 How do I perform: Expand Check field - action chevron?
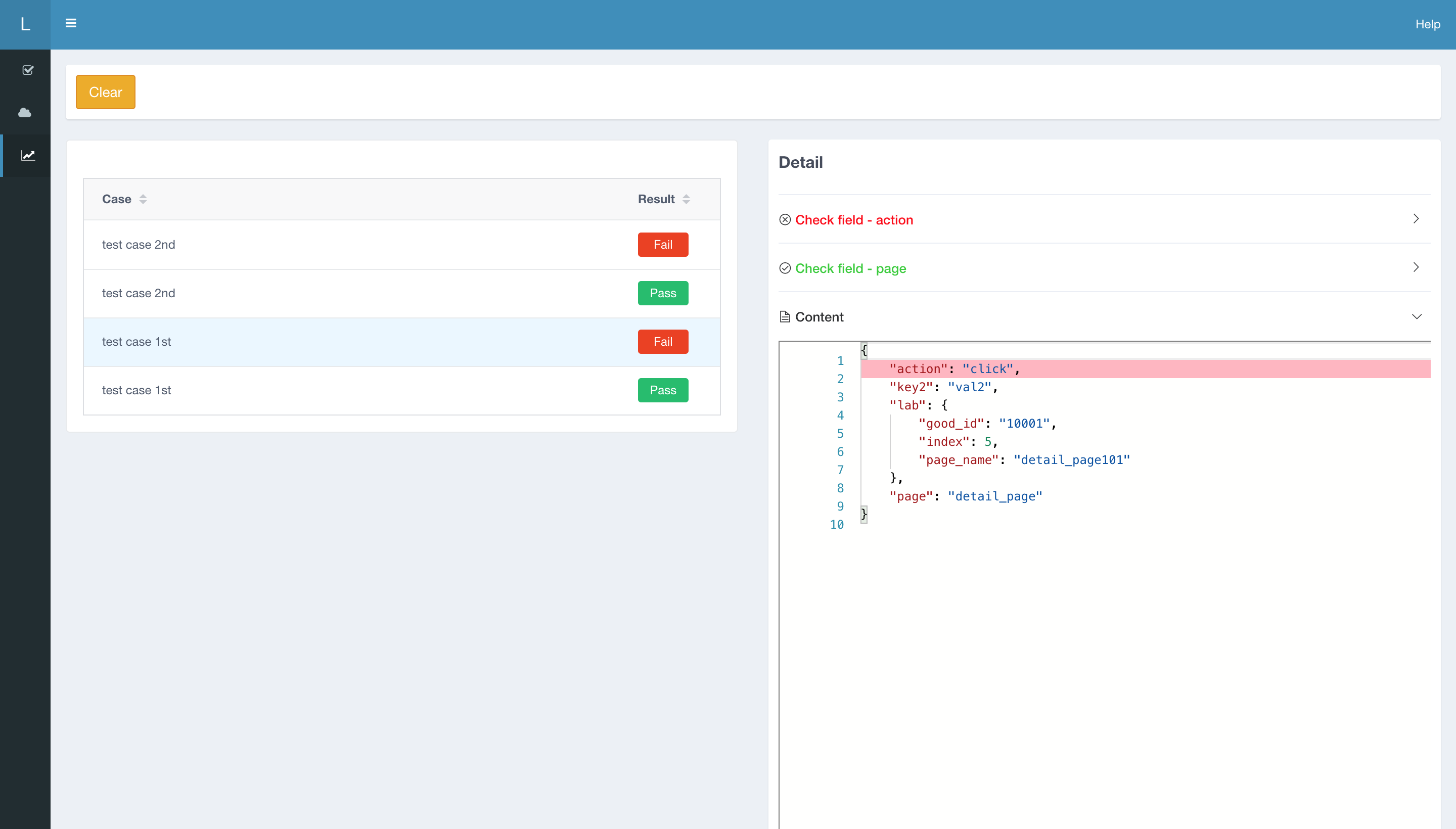1416,219
